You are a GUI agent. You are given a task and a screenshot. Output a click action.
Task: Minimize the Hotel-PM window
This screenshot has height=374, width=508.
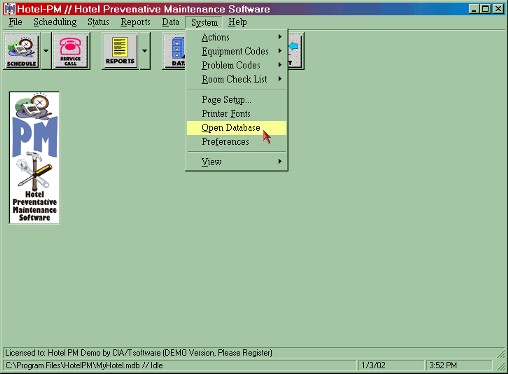click(x=474, y=9)
